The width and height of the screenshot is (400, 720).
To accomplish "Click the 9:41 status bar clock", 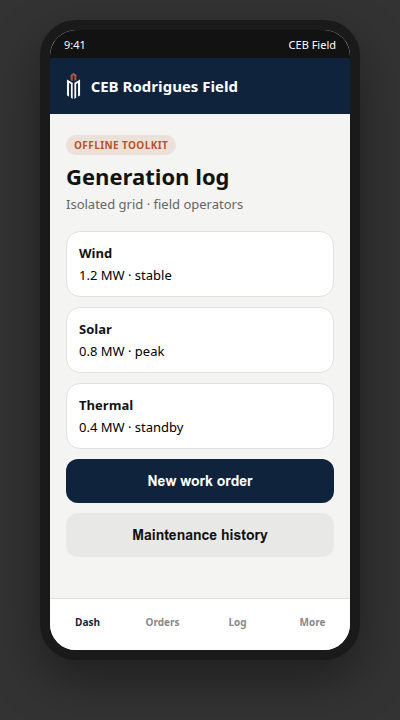I will tap(74, 45).
